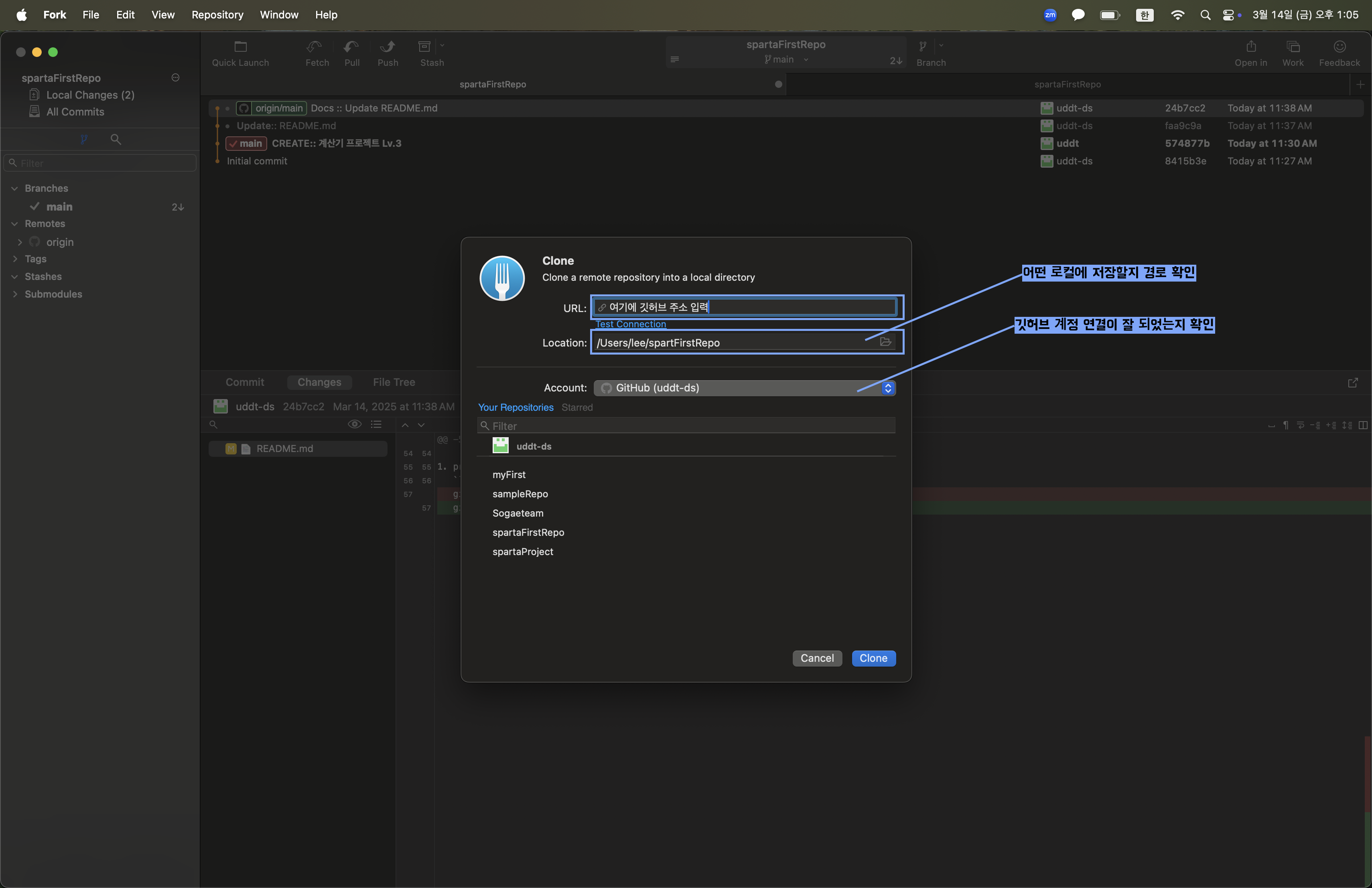The height and width of the screenshot is (888, 1372).
Task: Expand the Tags section
Action: [x=14, y=260]
